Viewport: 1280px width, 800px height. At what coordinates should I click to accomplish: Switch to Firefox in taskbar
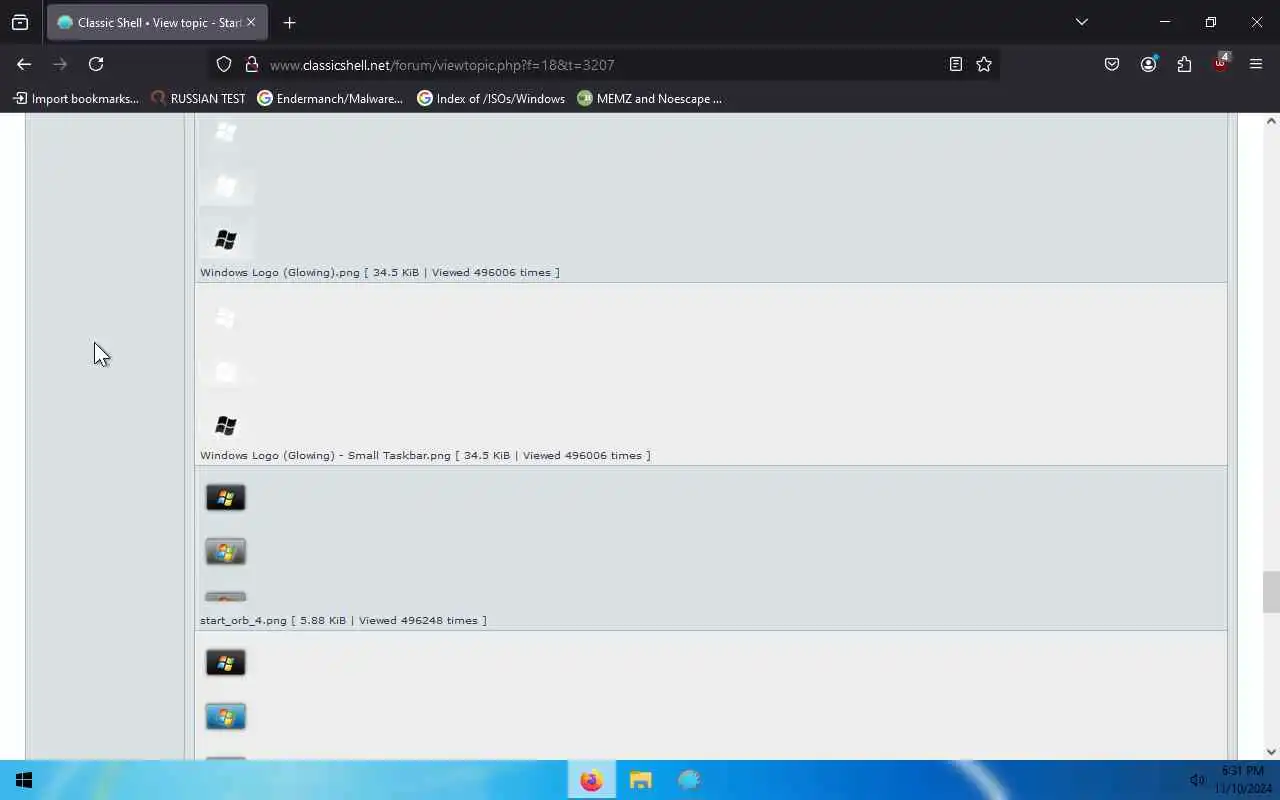pos(592,780)
